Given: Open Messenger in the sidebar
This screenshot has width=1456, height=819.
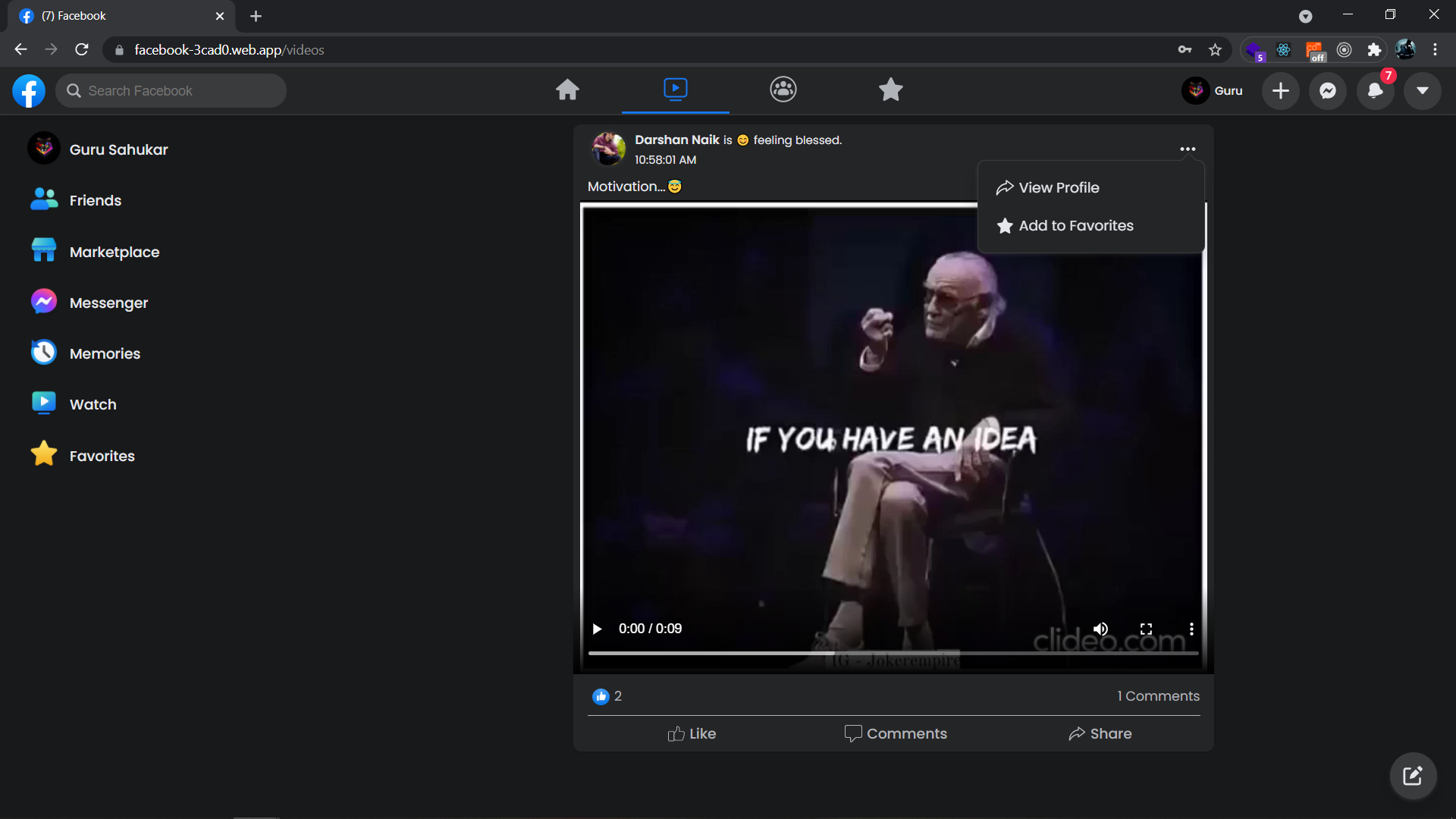Looking at the screenshot, I should (x=89, y=303).
